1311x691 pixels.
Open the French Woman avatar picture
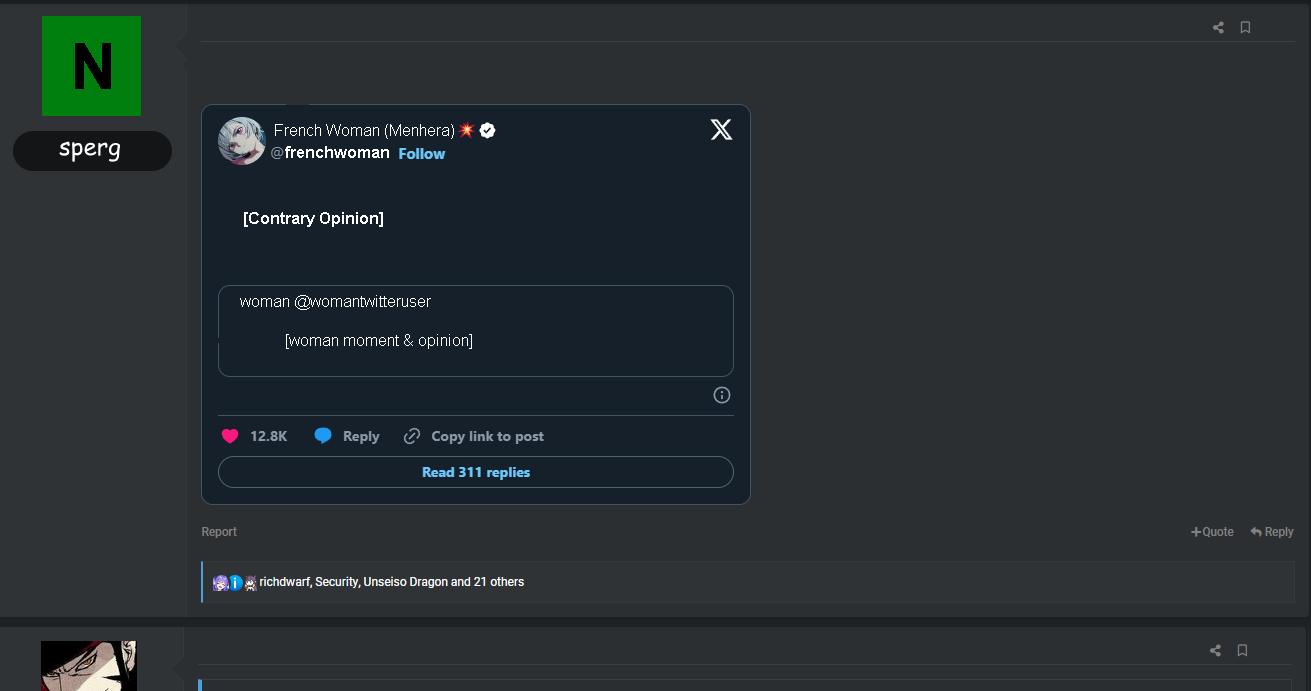pos(241,141)
